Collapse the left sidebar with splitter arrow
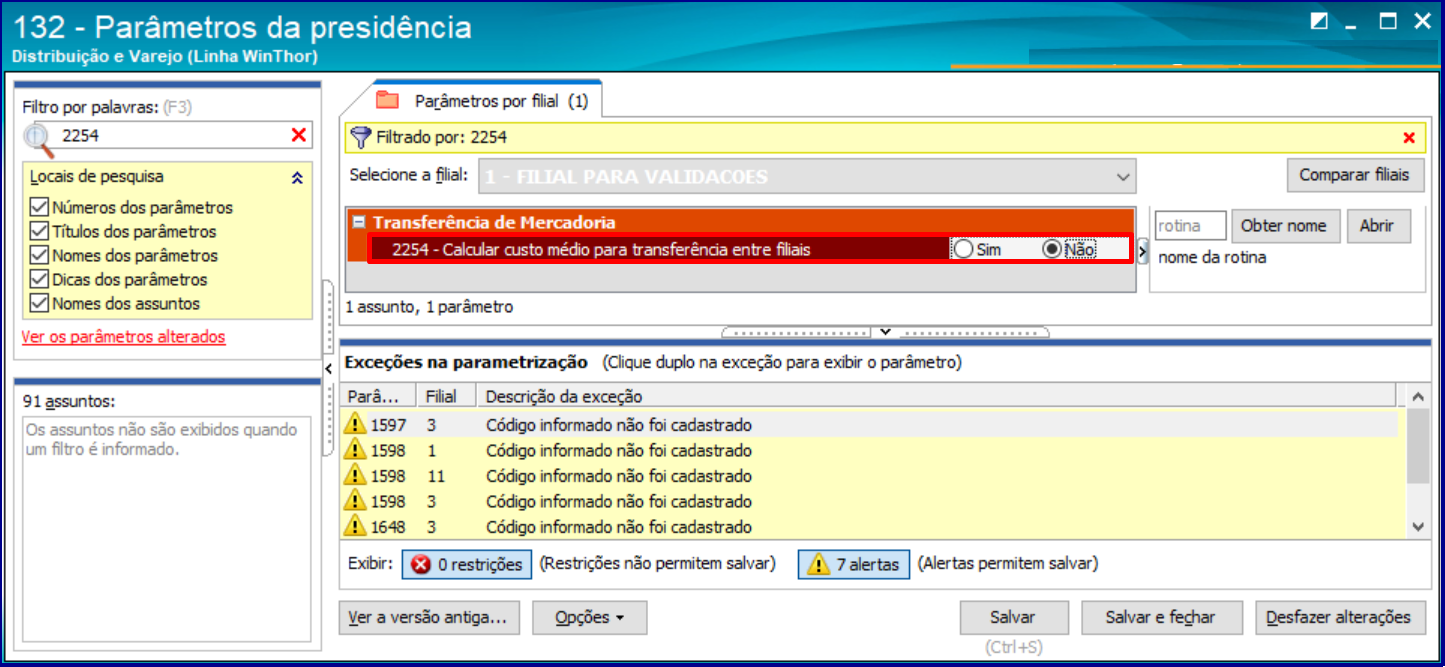The width and height of the screenshot is (1445, 667). tap(329, 370)
